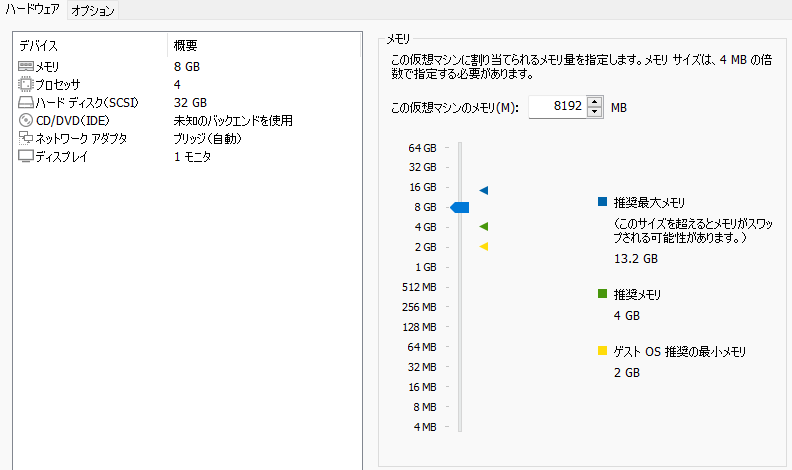Viewport: 792px width, 470px height.
Task: Select the ディスプレイ row label
Action: (62, 156)
